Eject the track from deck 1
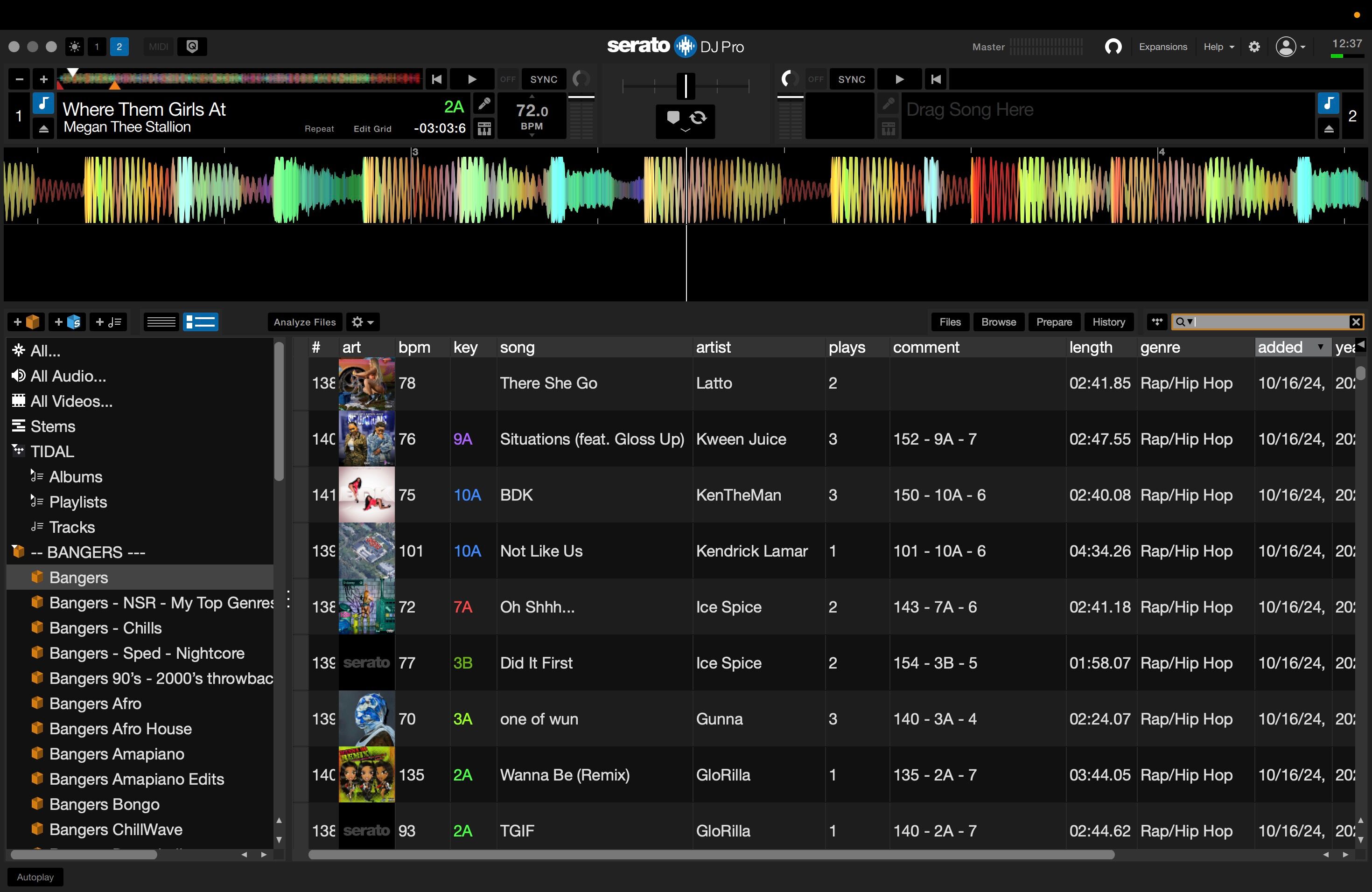1372x892 pixels. click(x=43, y=128)
